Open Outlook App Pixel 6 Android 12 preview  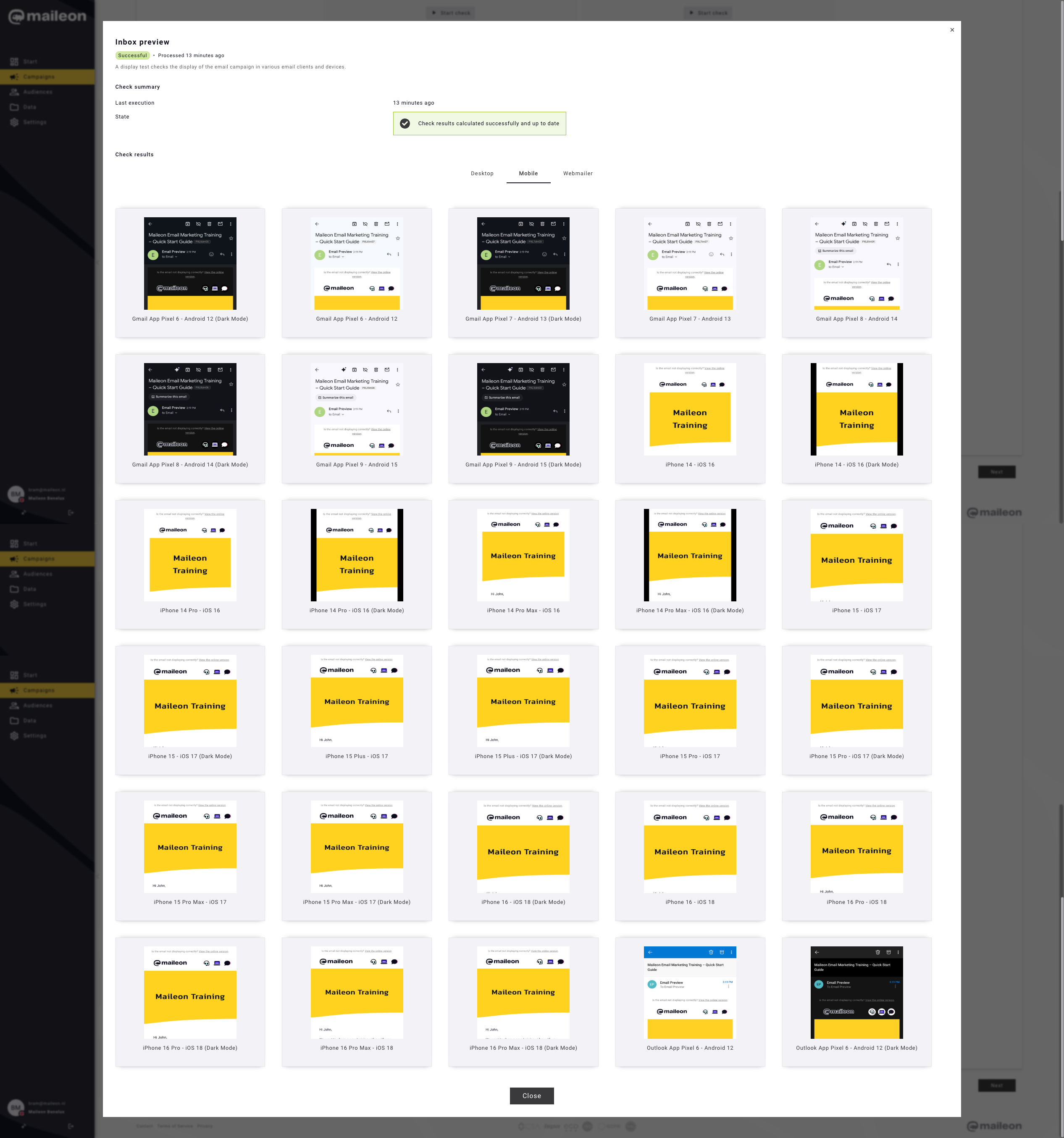[x=690, y=993]
